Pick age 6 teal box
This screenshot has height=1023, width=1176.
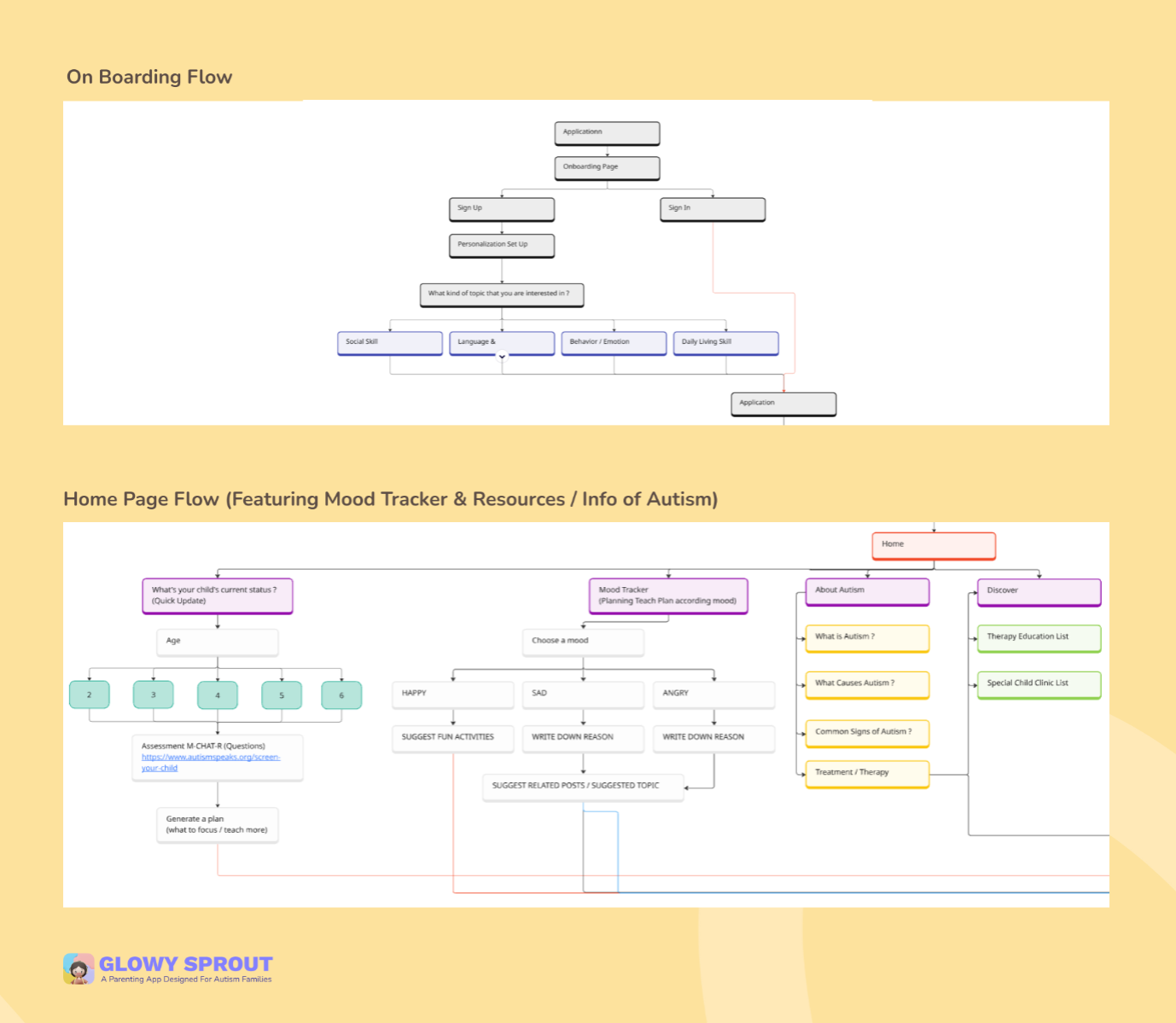point(341,695)
